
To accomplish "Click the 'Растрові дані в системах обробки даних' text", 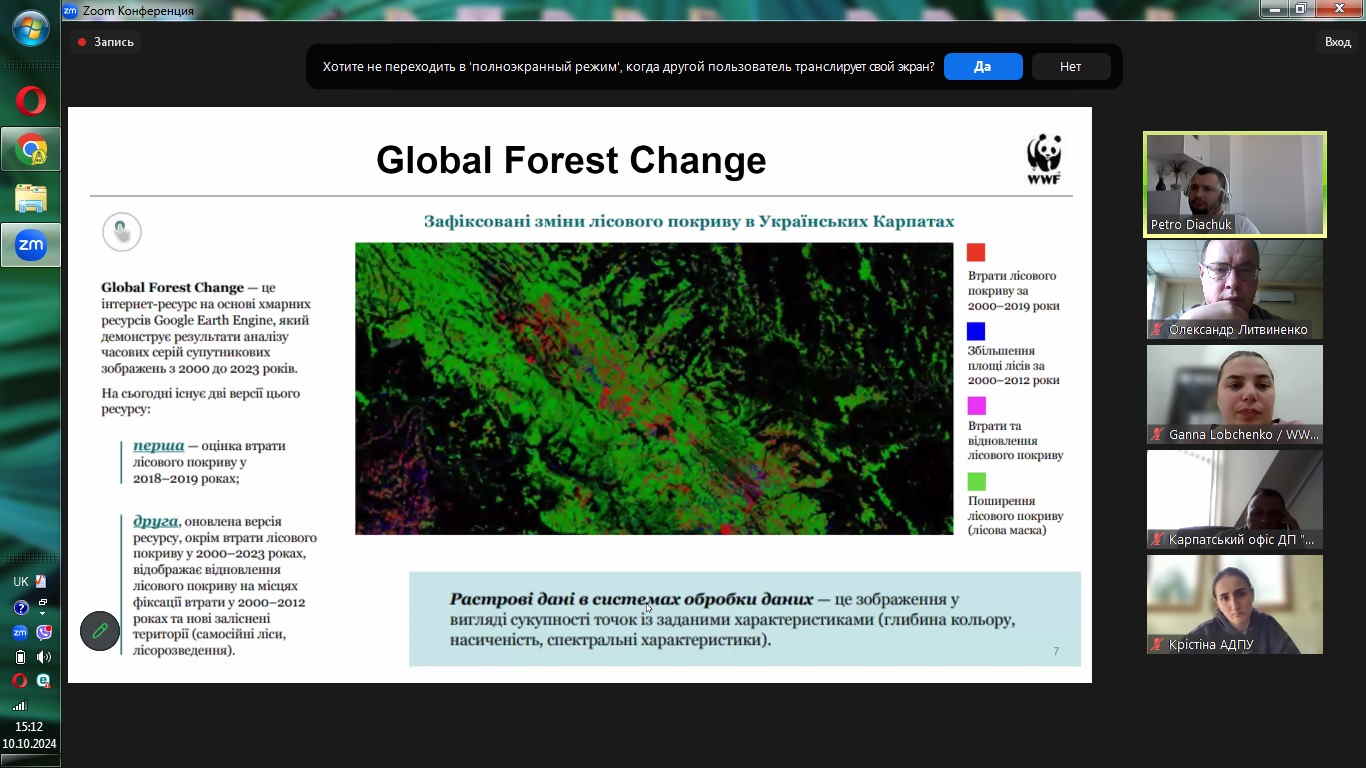I will point(631,600).
